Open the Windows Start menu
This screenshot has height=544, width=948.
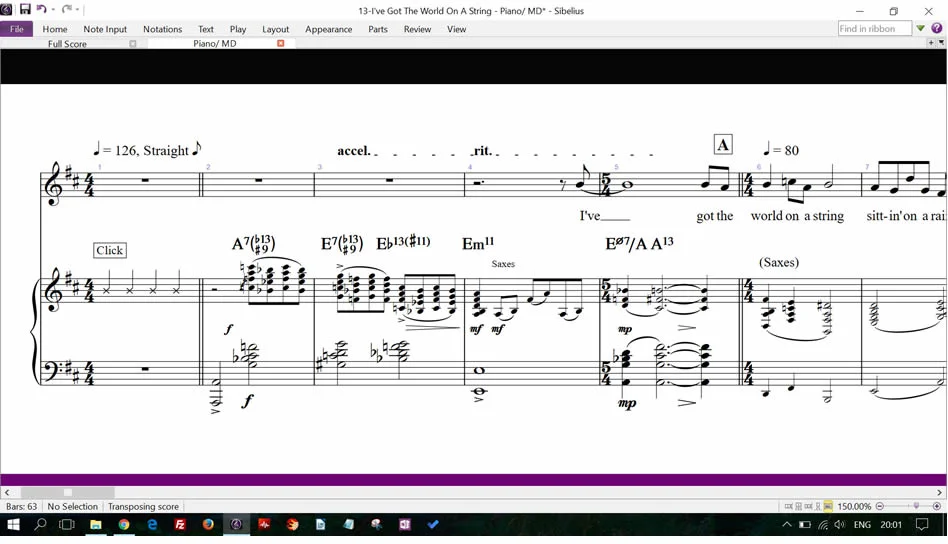(13, 525)
